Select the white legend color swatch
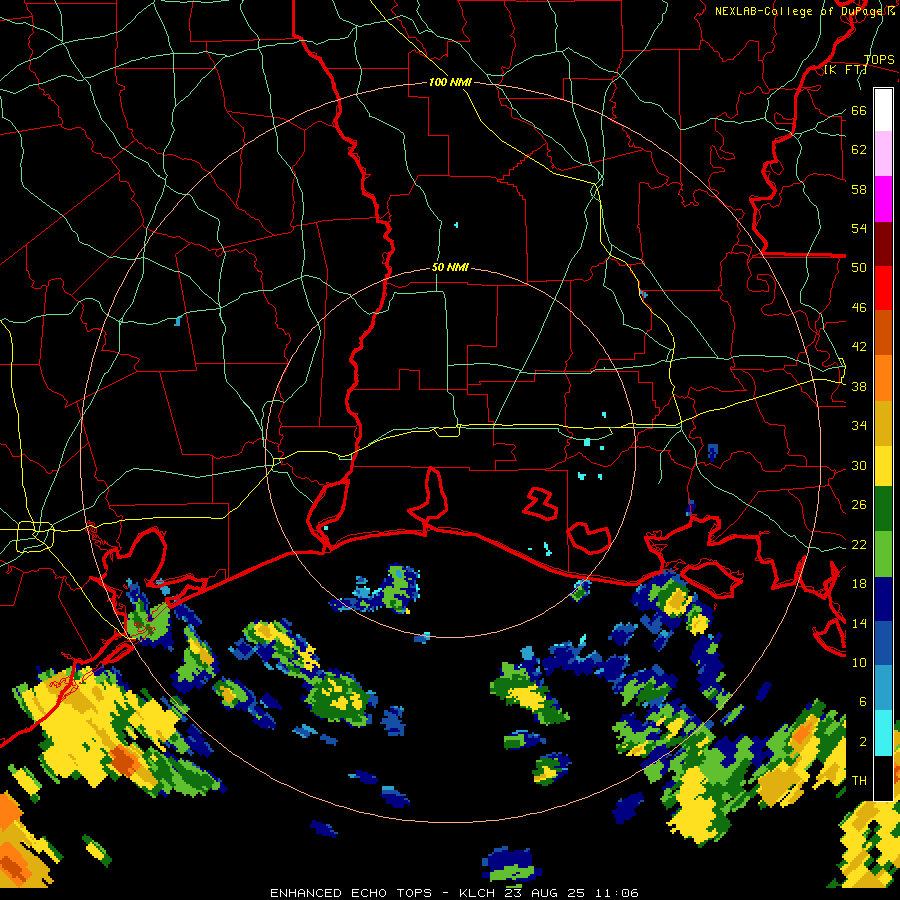The width and height of the screenshot is (900, 900). click(x=883, y=110)
